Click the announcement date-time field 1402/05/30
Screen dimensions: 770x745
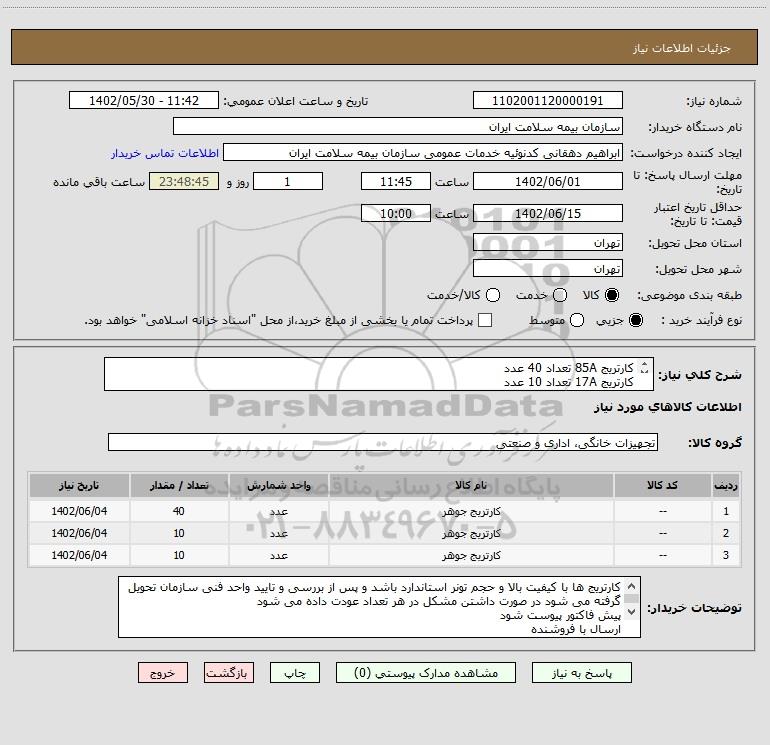pyautogui.click(x=144, y=100)
